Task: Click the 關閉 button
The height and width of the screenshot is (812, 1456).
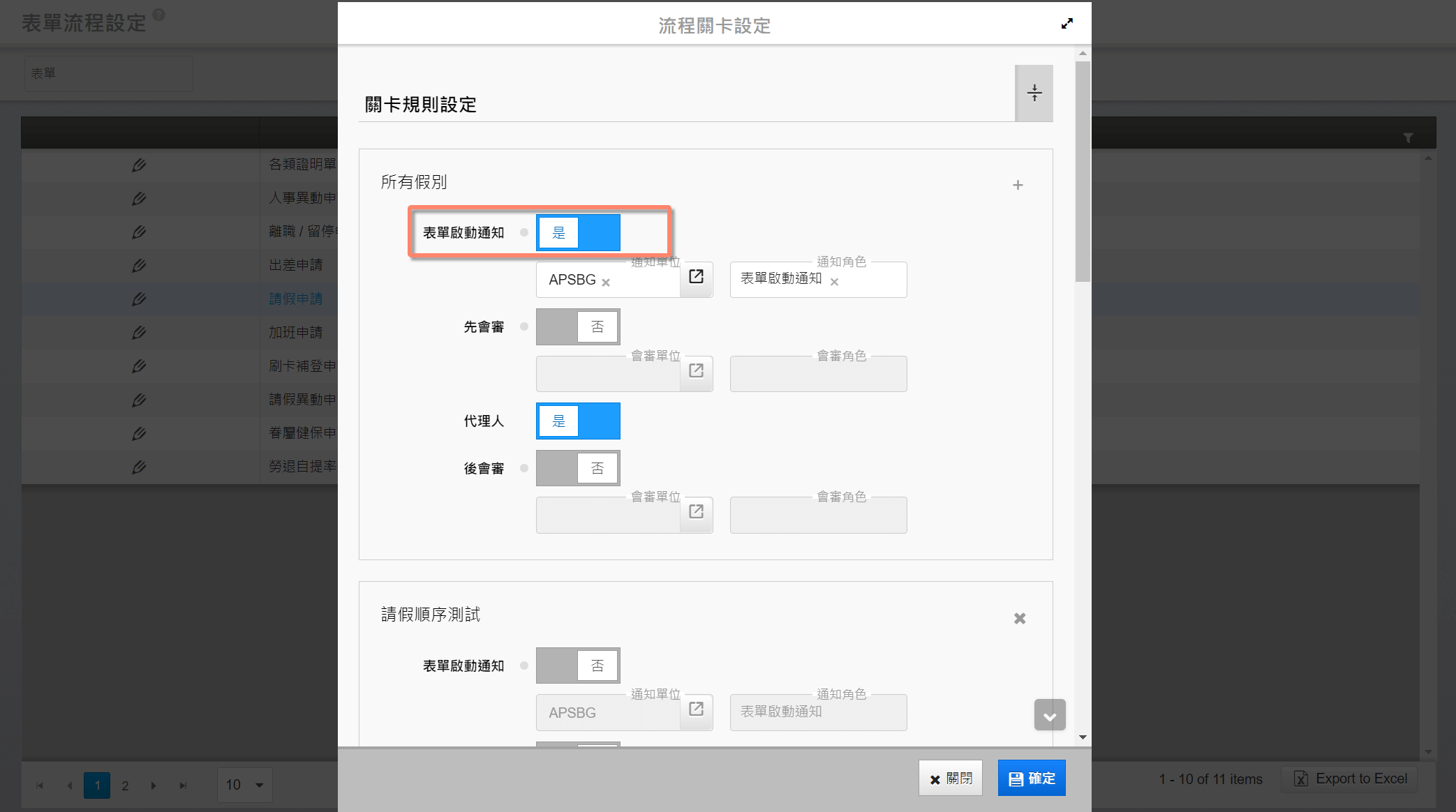Action: [950, 779]
